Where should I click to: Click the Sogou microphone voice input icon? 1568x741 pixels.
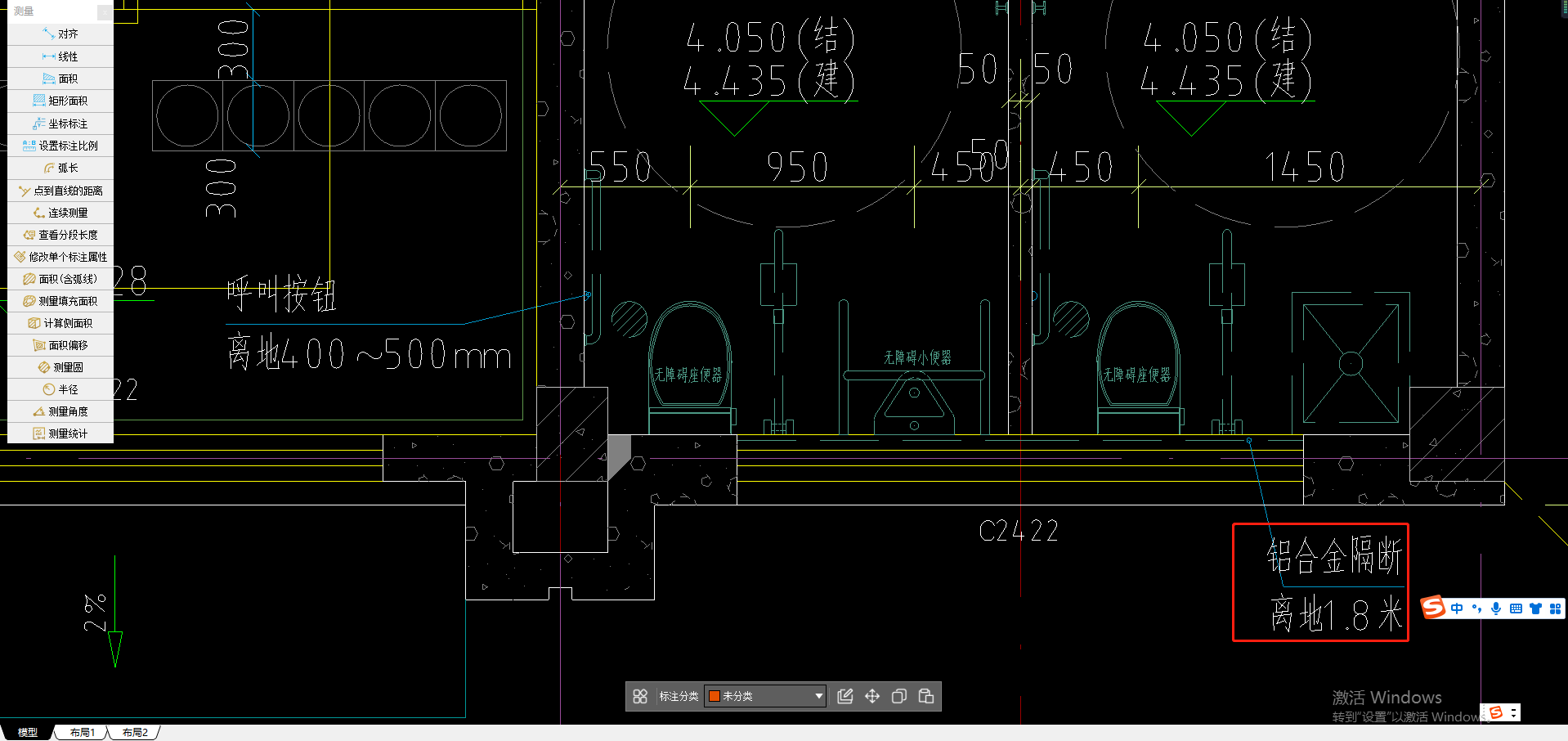point(1496,608)
